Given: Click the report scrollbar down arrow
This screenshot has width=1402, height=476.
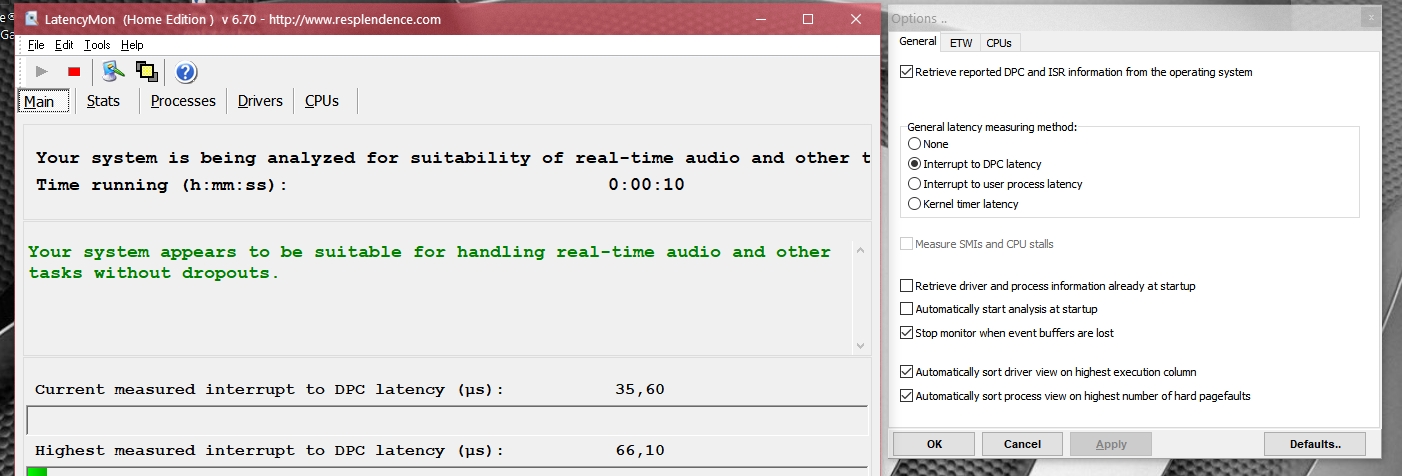Looking at the screenshot, I should tap(859, 345).
